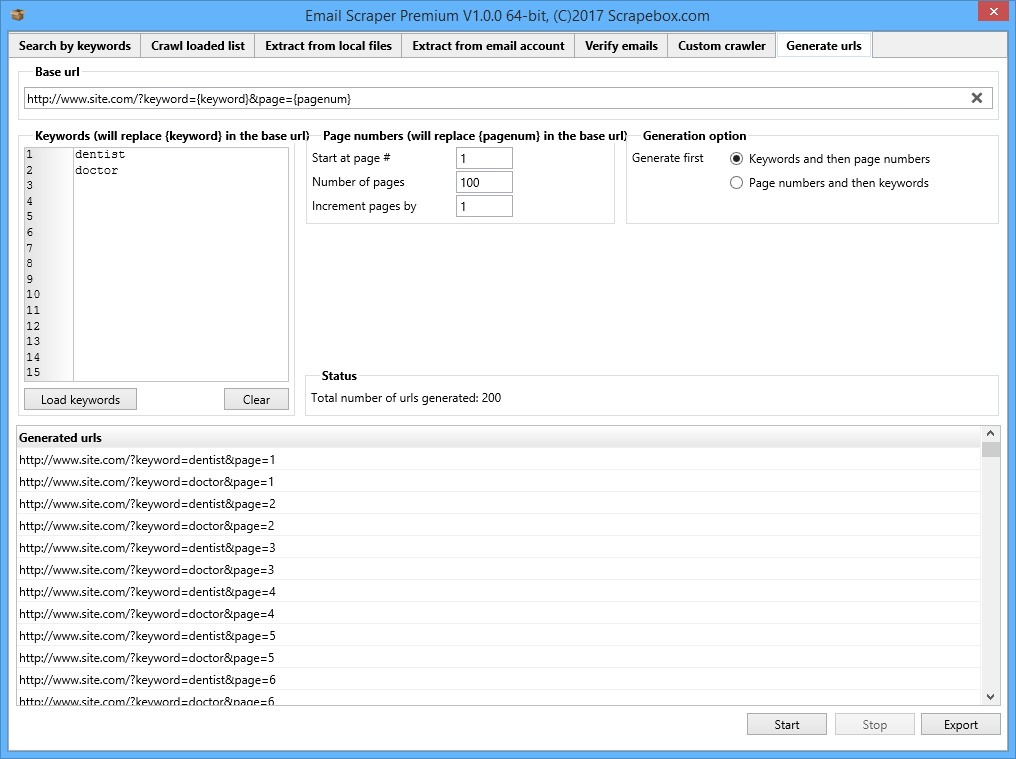The width and height of the screenshot is (1016, 759).
Task: Focus the Number of pages field
Action: 484,182
